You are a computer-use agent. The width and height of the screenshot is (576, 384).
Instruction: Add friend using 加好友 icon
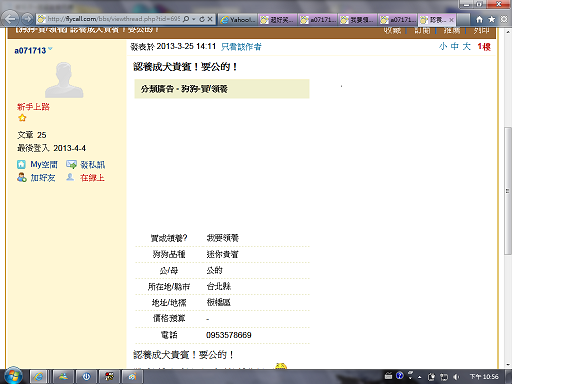pyautogui.click(x=22, y=177)
